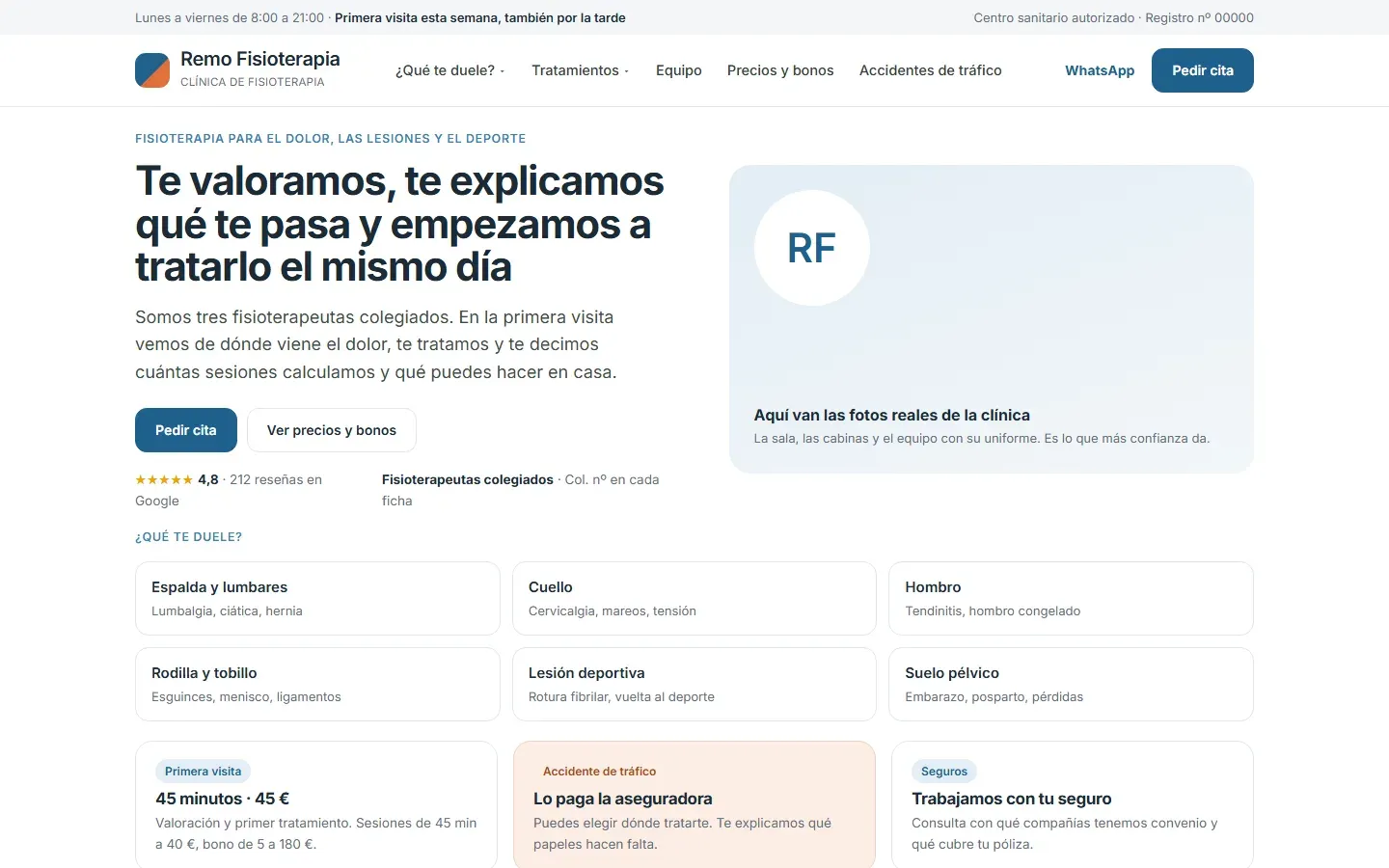Open the Hombro card
Screen dimensions: 1389x868
(1071, 598)
